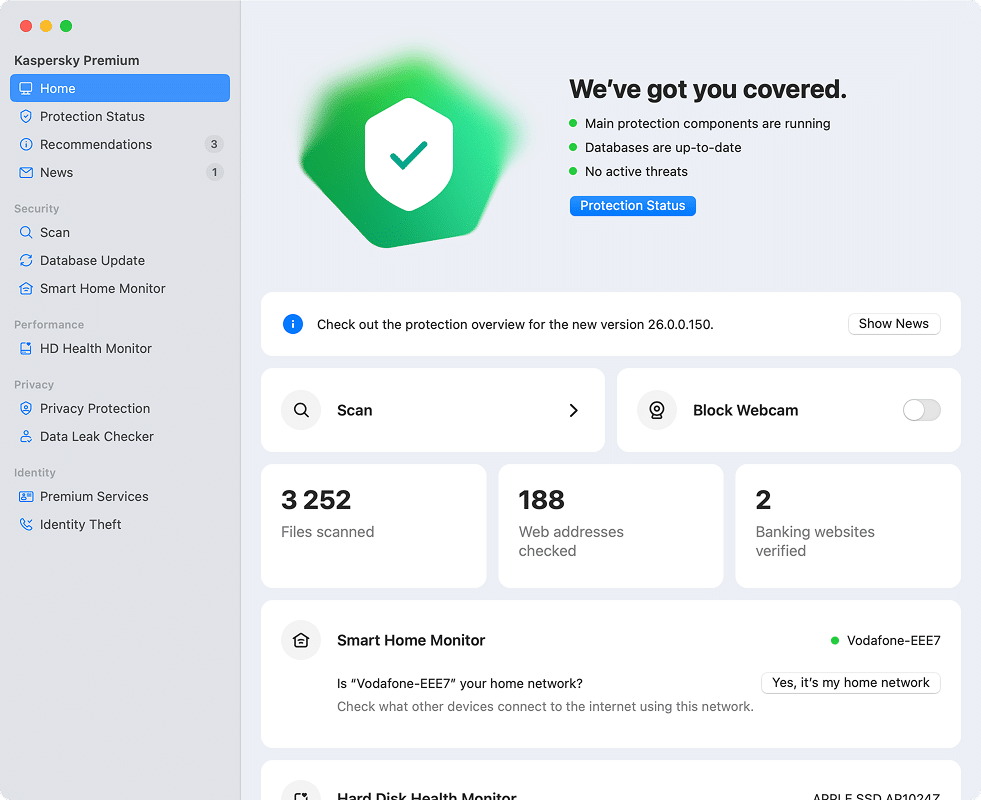Select Data Leak Checker in the sidebar
This screenshot has height=800, width=981.
point(120,437)
